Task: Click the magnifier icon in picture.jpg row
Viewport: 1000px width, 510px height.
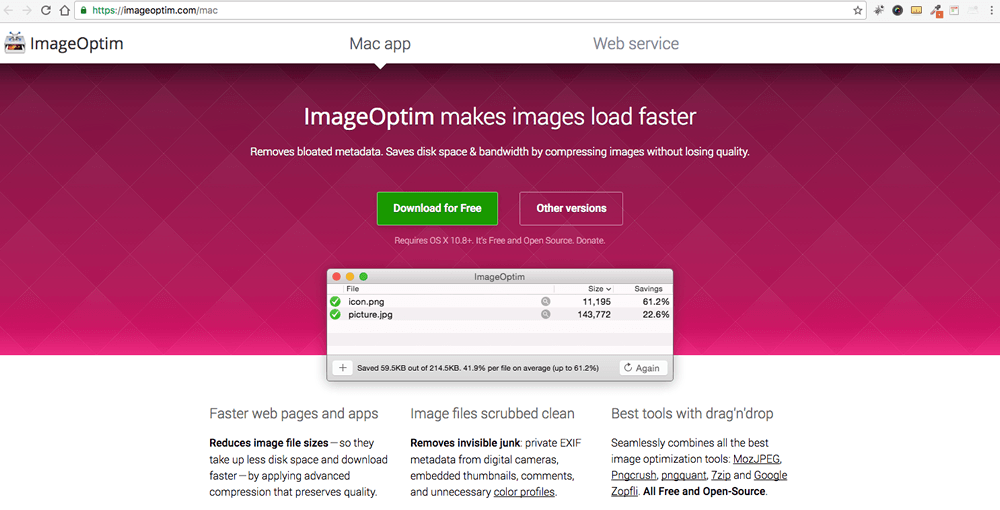Action: pos(545,314)
